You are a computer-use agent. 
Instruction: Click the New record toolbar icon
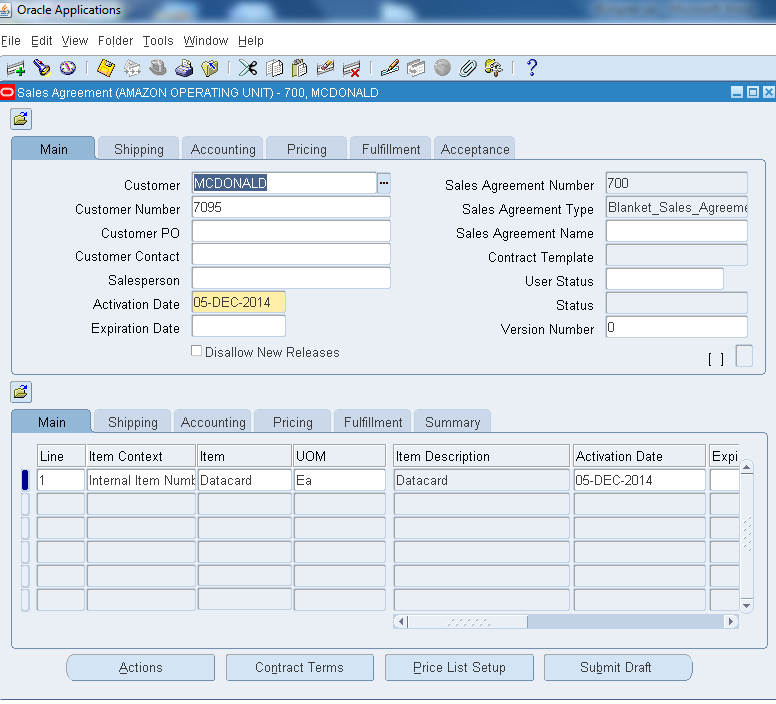15,68
